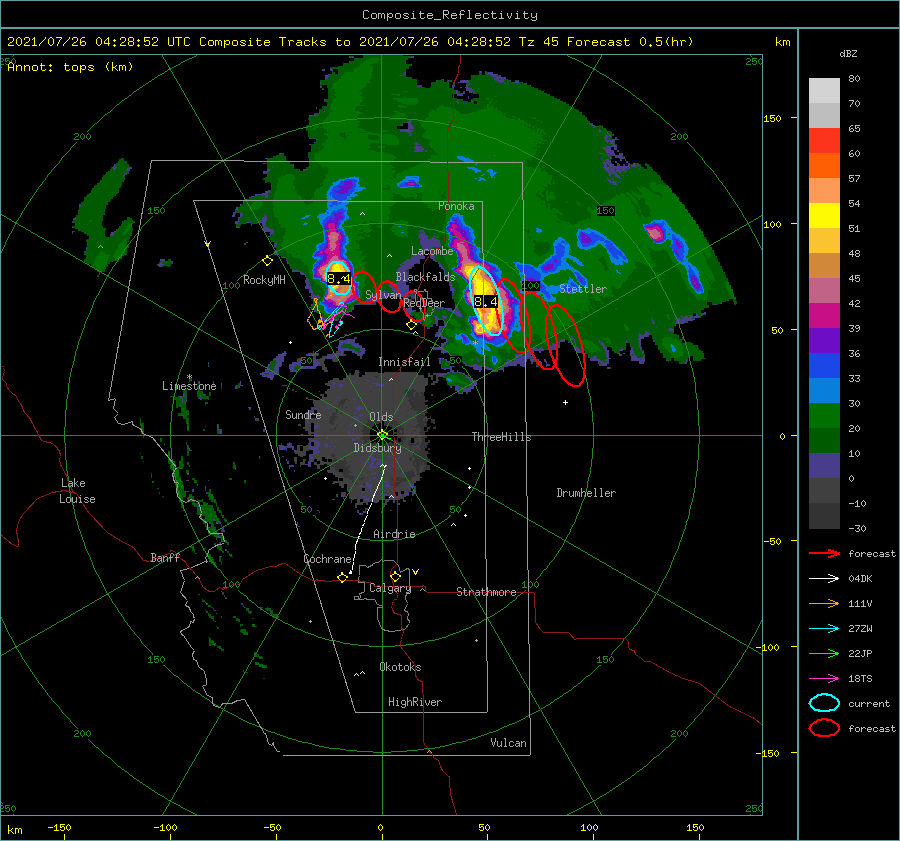Click the Okotoks map label

(x=400, y=667)
